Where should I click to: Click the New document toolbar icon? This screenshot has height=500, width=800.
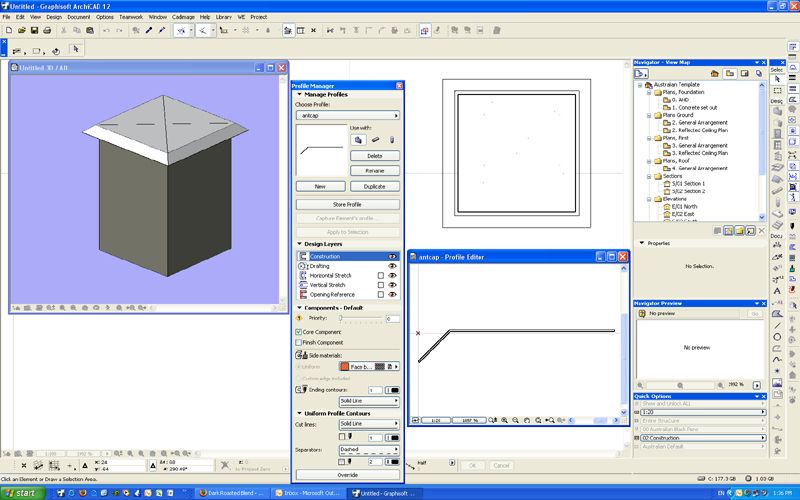[x=8, y=31]
